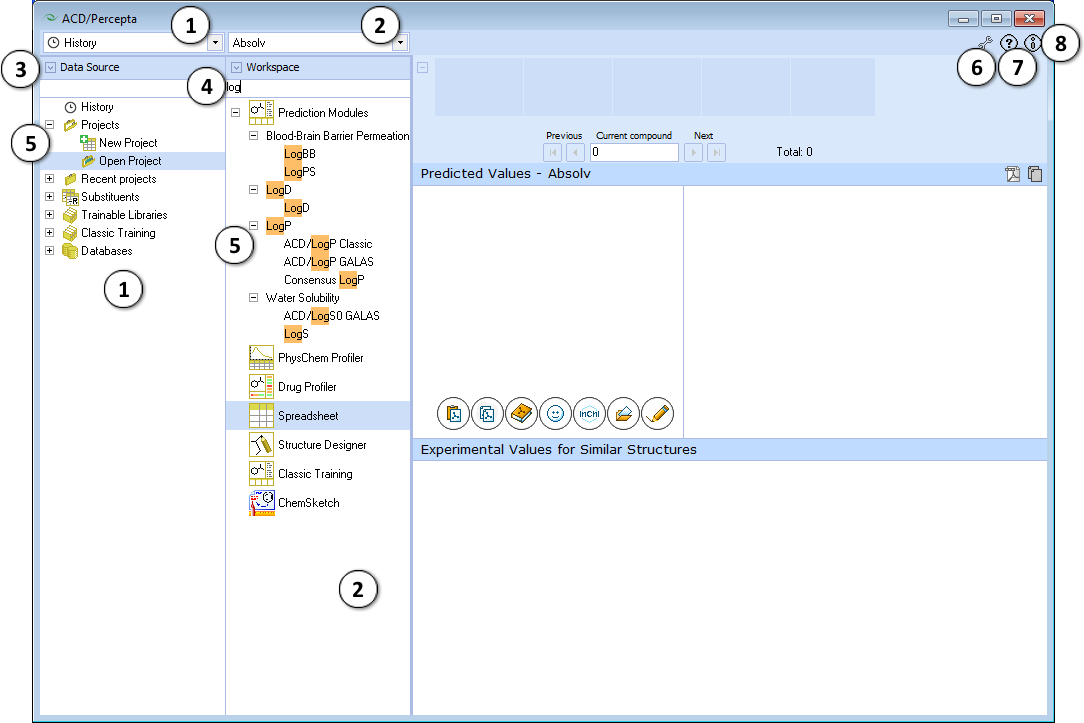Go to the next compound
The width and height of the screenshot is (1084, 723).
point(693,152)
